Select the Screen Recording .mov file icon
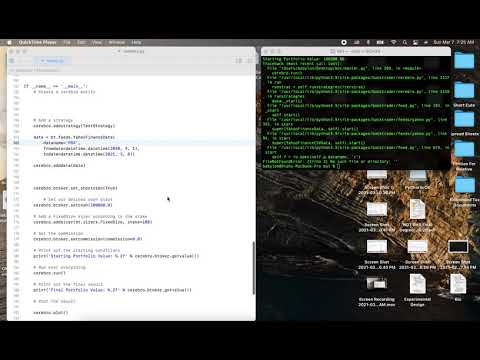Screen dimensions: 480x360 377,284
